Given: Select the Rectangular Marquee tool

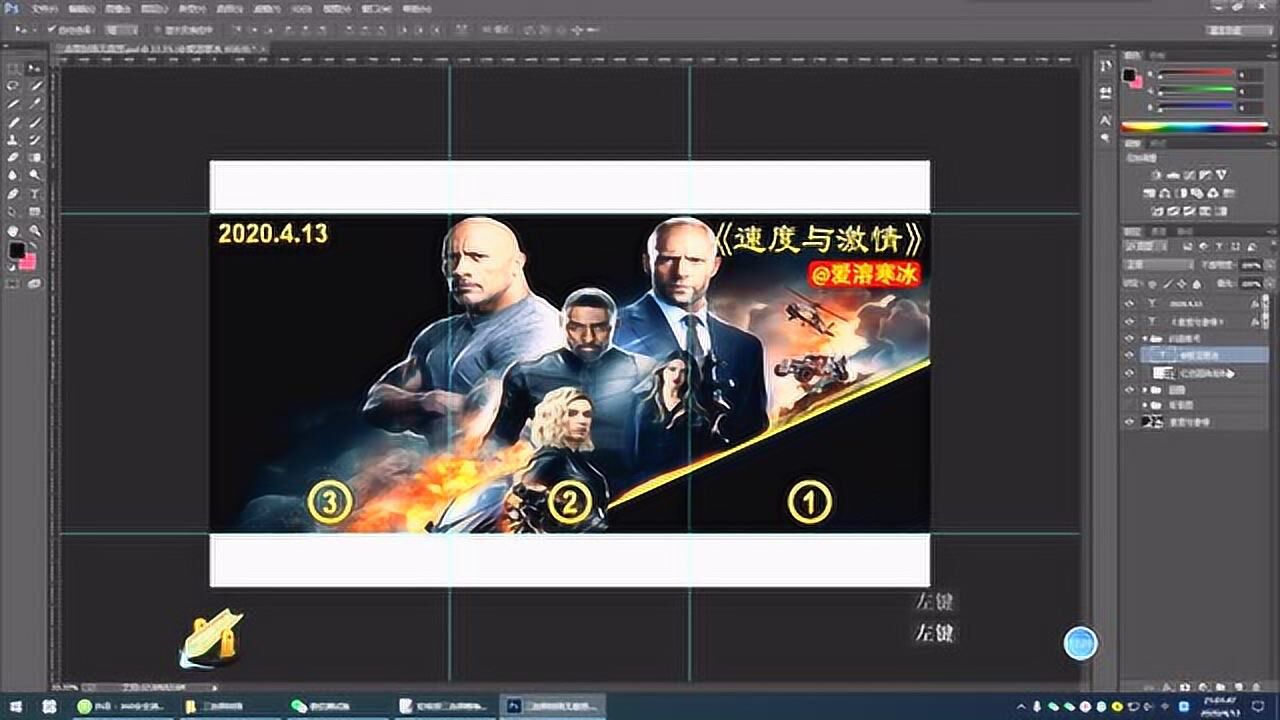Looking at the screenshot, I should click(x=13, y=67).
